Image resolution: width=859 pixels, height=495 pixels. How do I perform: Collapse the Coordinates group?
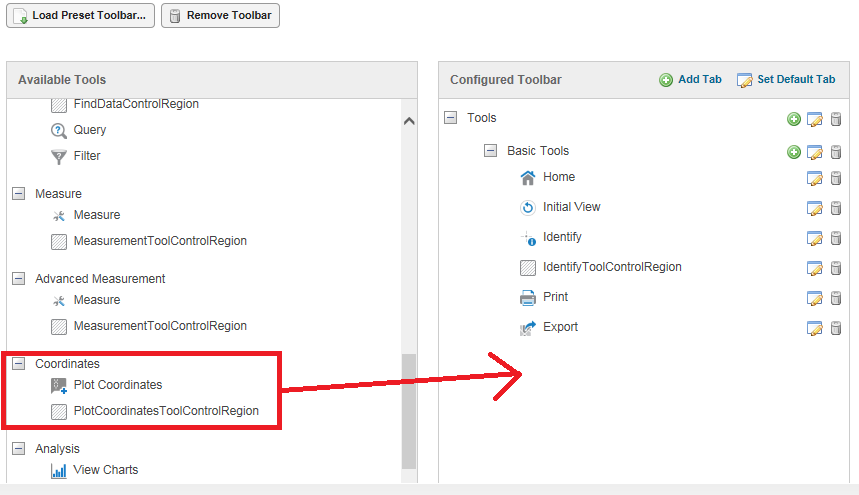tap(19, 363)
